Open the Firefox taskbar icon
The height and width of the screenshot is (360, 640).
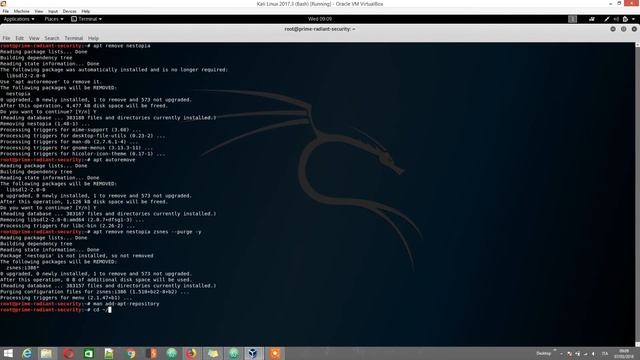[191, 353]
